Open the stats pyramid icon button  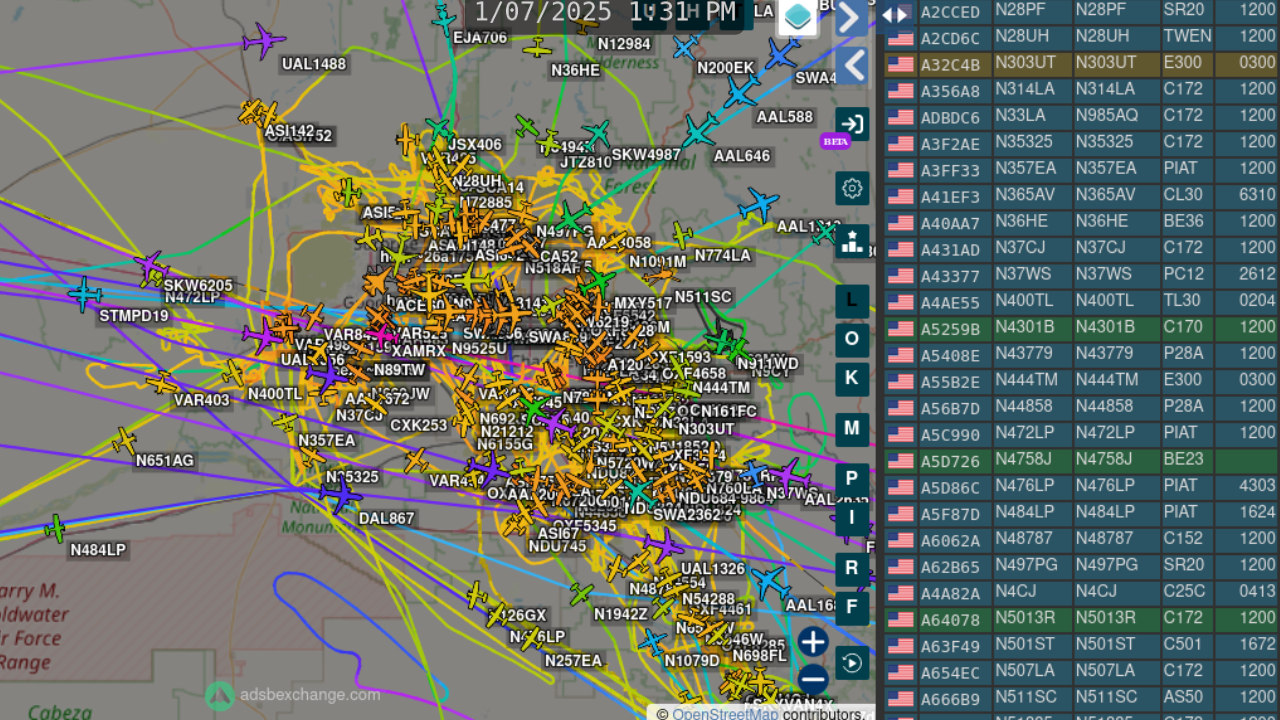tap(852, 241)
